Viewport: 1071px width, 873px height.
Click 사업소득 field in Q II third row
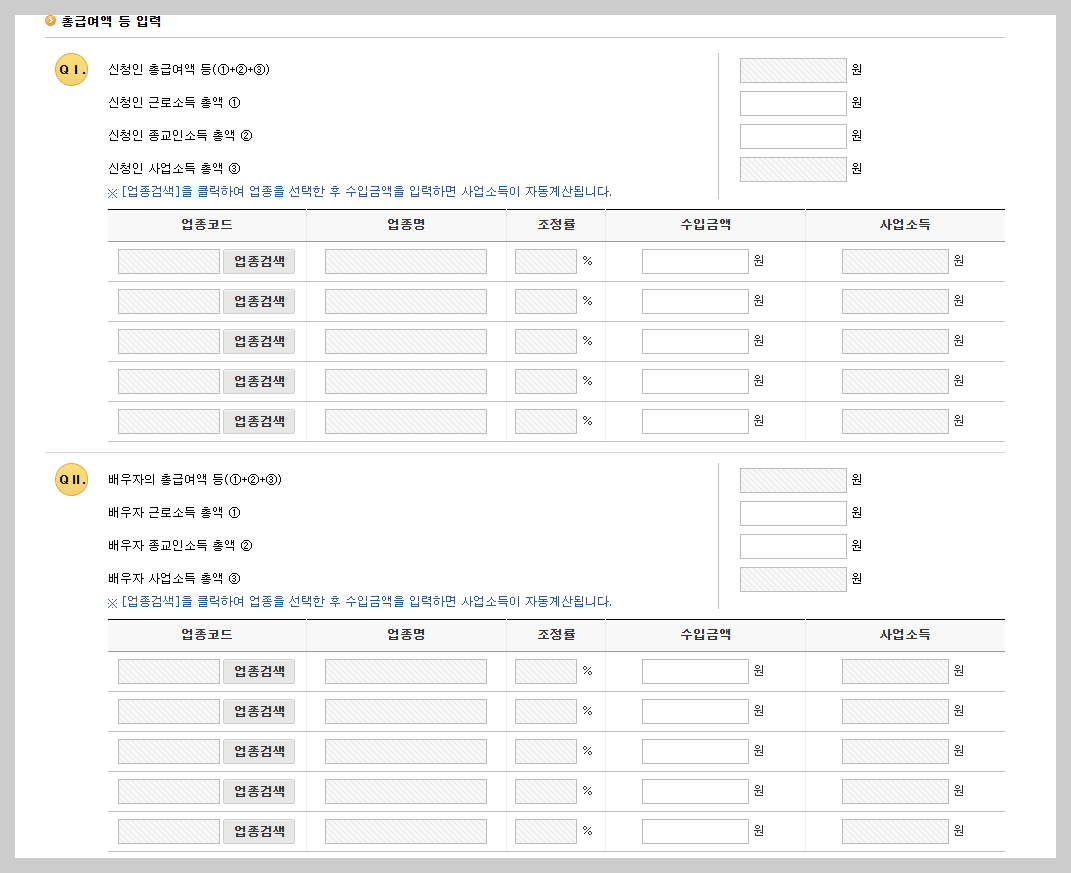click(895, 751)
